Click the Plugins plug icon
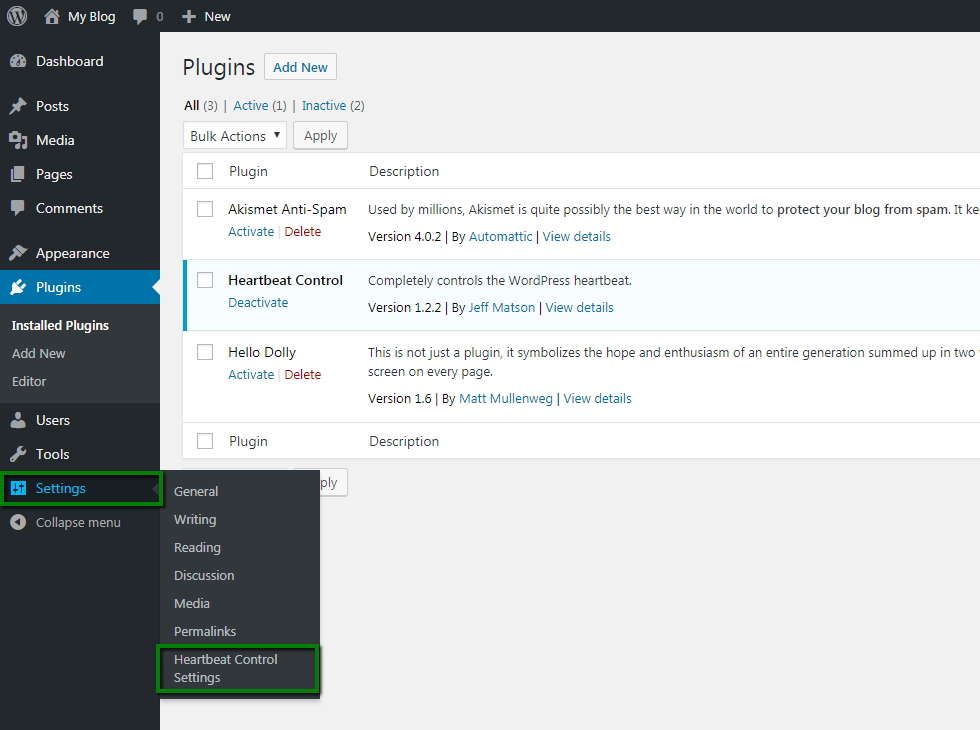Viewport: 980px width, 730px height. coord(18,288)
